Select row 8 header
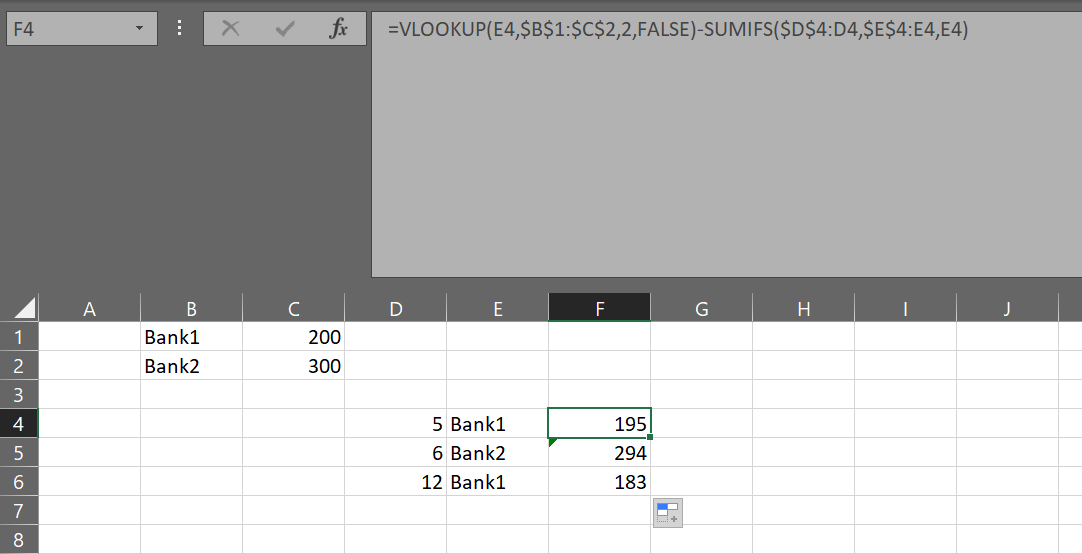This screenshot has width=1082, height=554. tap(19, 540)
